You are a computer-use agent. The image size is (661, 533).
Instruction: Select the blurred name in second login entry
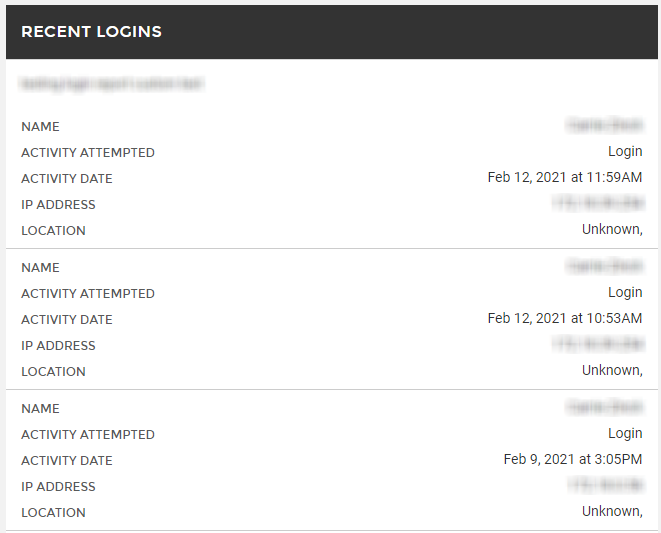pos(605,266)
